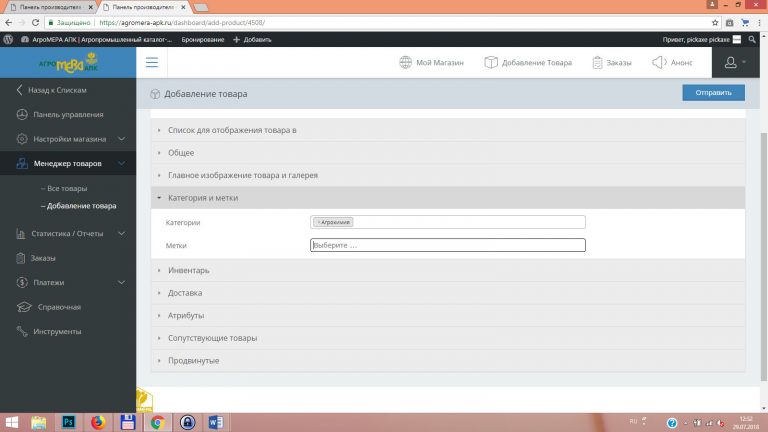Click the Справочная graduation cap icon
768x432 pixels.
tap(21, 307)
